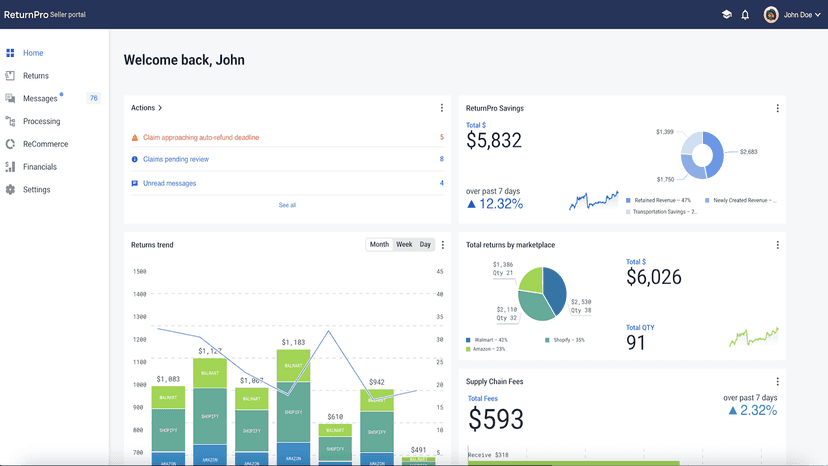Click Shopify legend color swatch
This screenshot has height=466, width=828.
(548, 340)
